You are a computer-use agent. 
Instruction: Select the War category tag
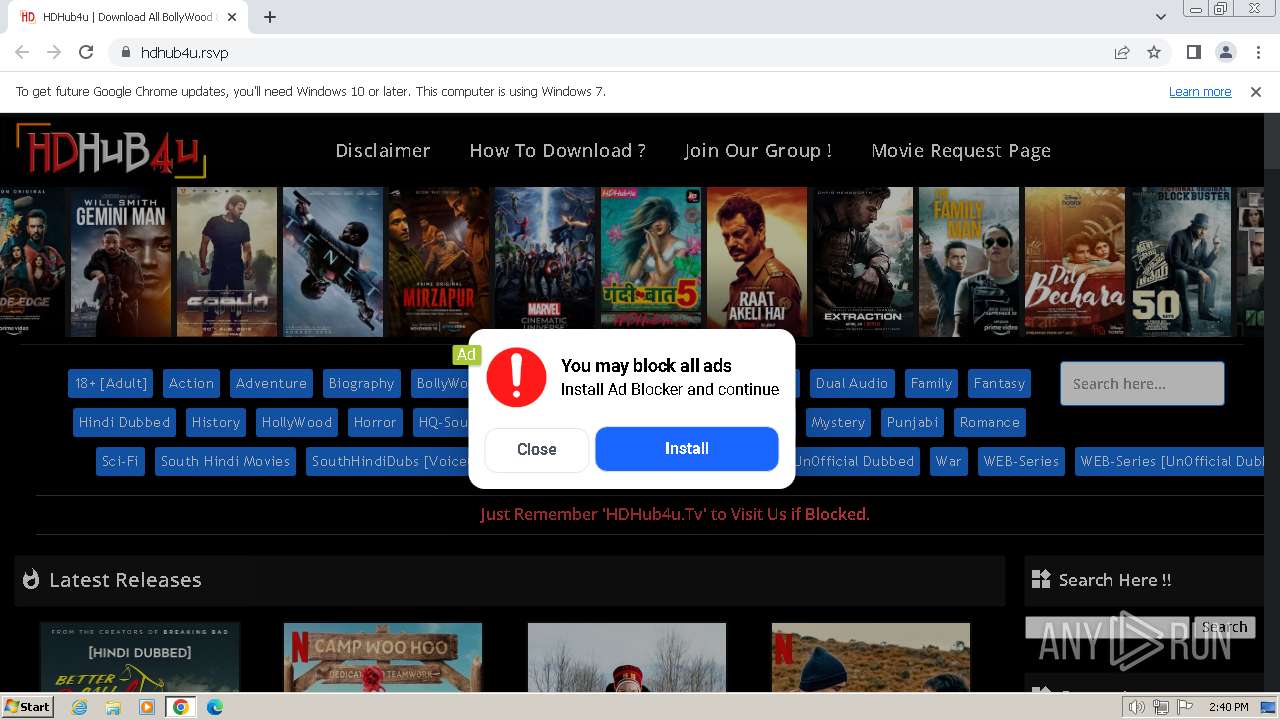949,461
